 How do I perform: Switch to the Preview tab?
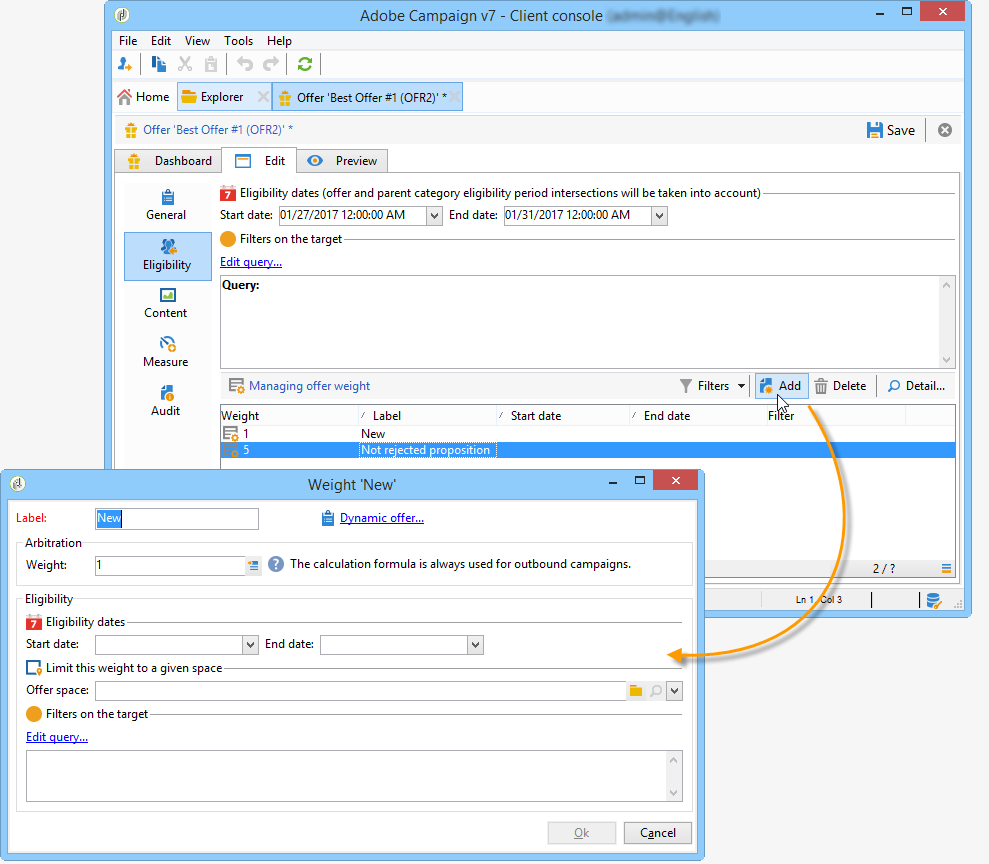[x=342, y=161]
